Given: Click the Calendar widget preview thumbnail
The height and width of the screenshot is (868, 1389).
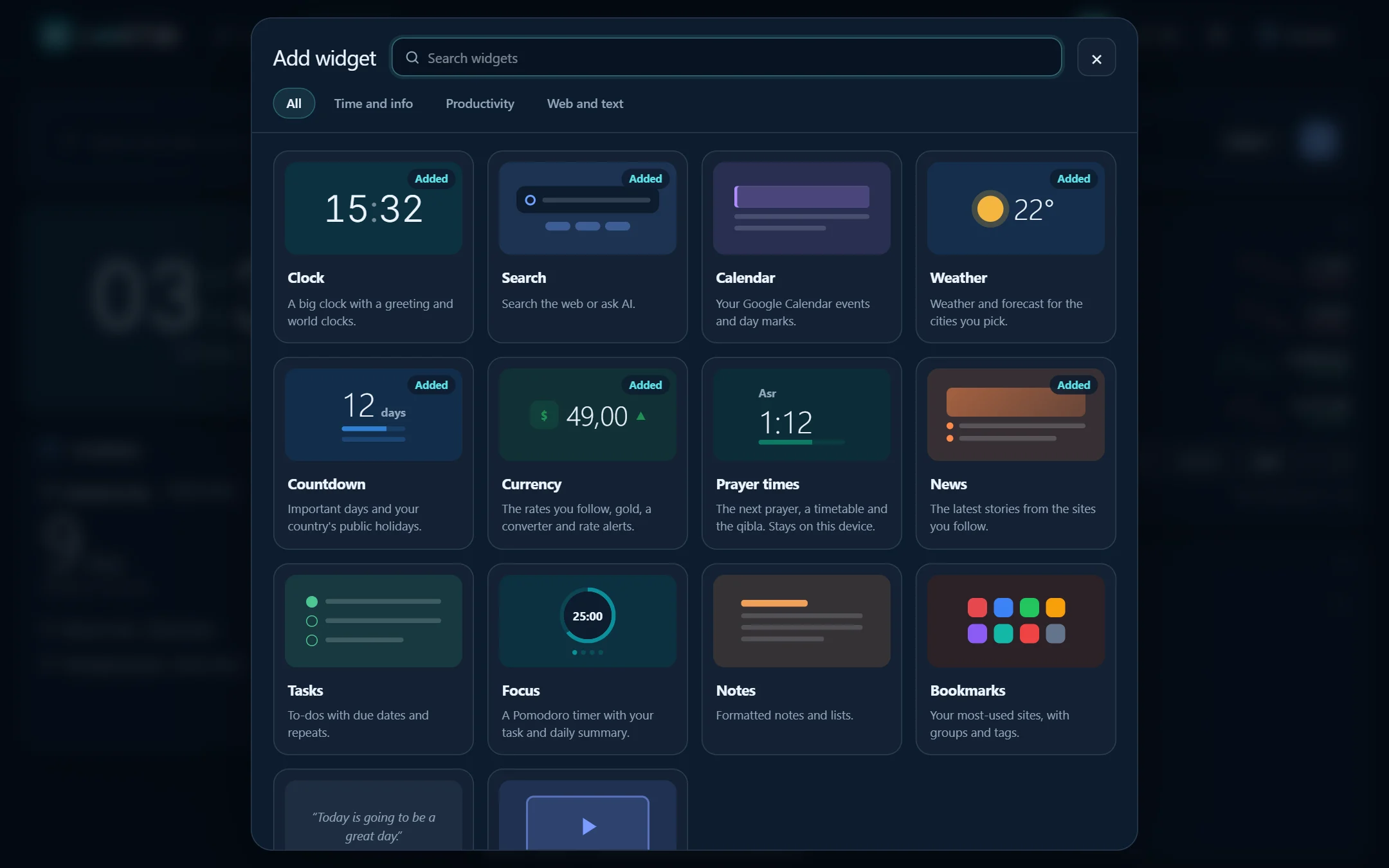Looking at the screenshot, I should [x=802, y=208].
